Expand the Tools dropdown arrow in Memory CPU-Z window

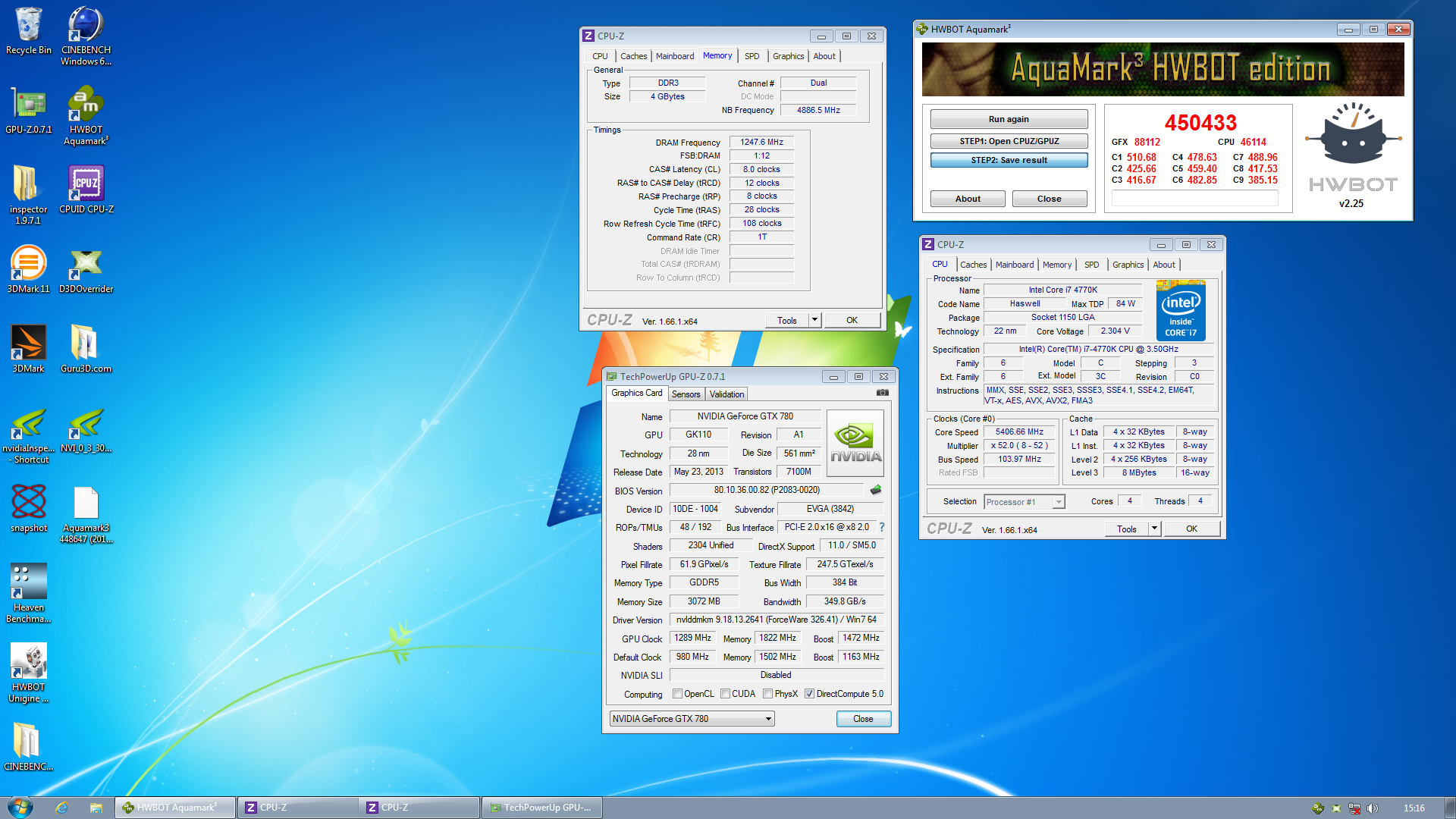pos(815,320)
